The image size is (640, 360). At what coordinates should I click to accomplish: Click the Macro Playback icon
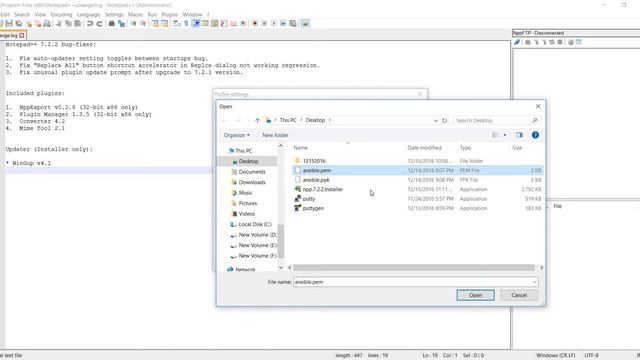point(273,24)
